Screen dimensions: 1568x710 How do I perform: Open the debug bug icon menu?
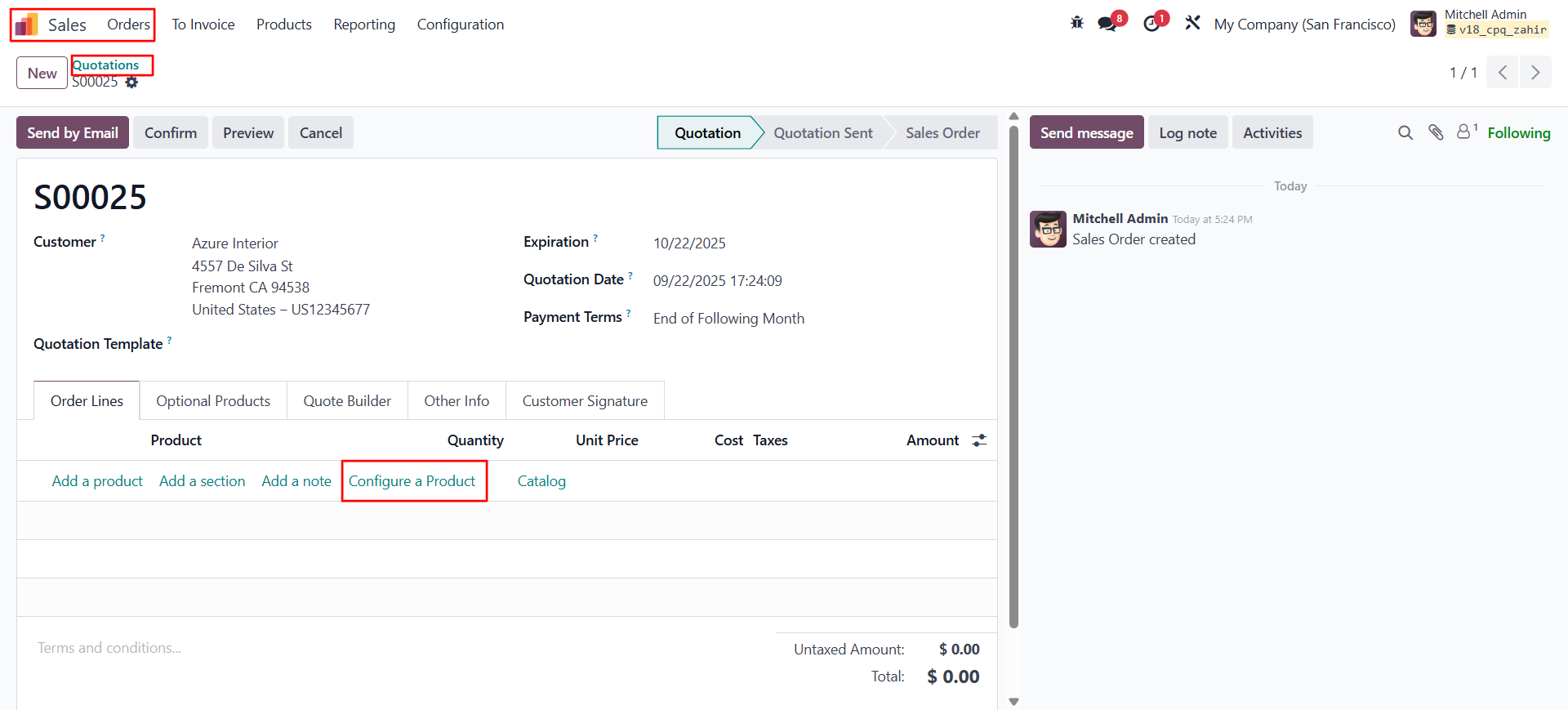coord(1077,24)
